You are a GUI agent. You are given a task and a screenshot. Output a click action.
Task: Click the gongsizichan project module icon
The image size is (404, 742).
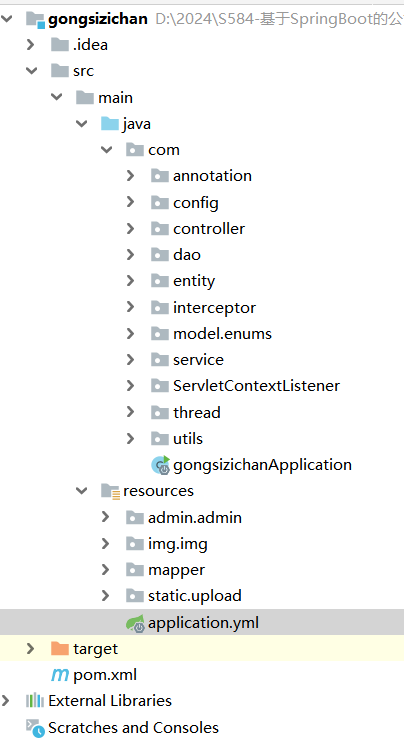coord(35,19)
